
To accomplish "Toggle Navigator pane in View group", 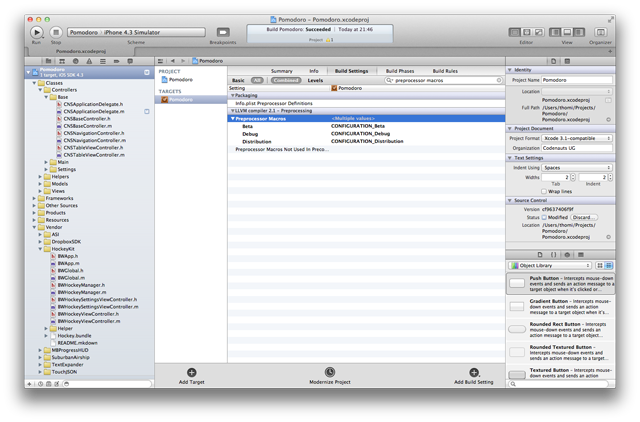I will tap(555, 32).
